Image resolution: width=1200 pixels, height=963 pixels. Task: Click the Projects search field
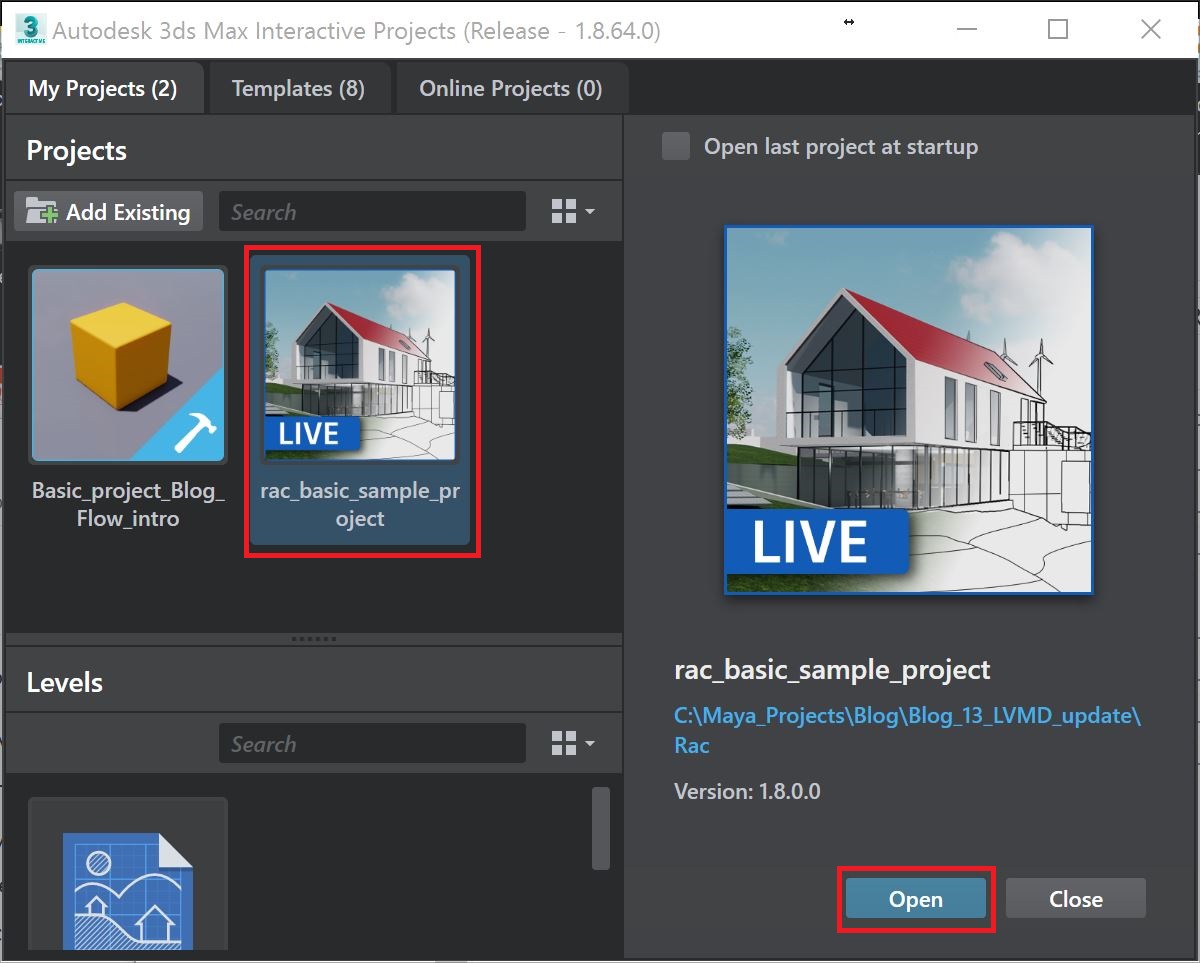coord(372,211)
